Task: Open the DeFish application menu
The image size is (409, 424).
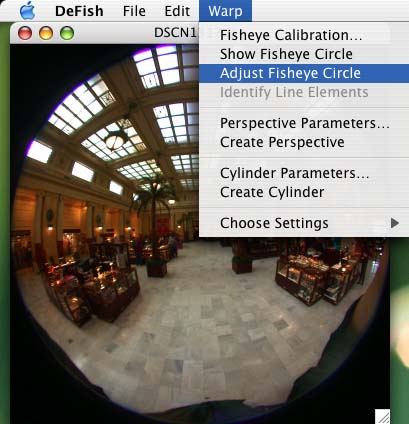Action: [x=79, y=11]
